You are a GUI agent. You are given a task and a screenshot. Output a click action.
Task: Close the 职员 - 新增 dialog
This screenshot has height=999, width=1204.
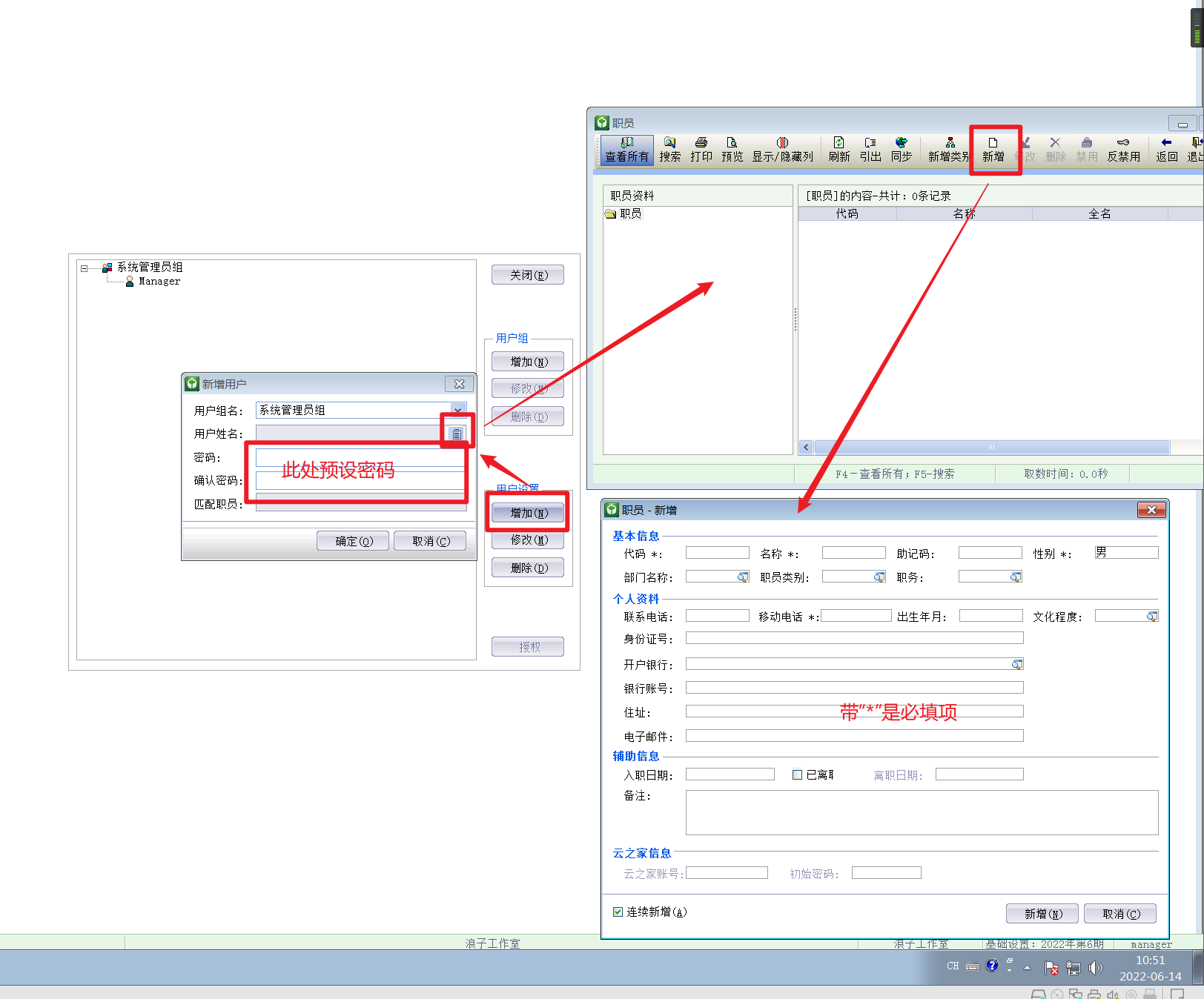[x=1151, y=510]
